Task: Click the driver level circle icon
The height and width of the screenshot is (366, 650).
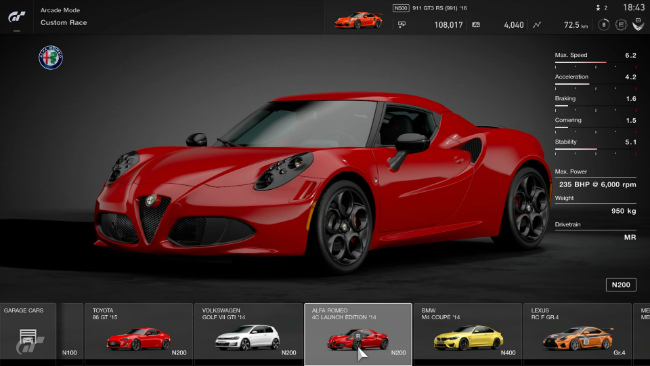Action: coord(604,25)
